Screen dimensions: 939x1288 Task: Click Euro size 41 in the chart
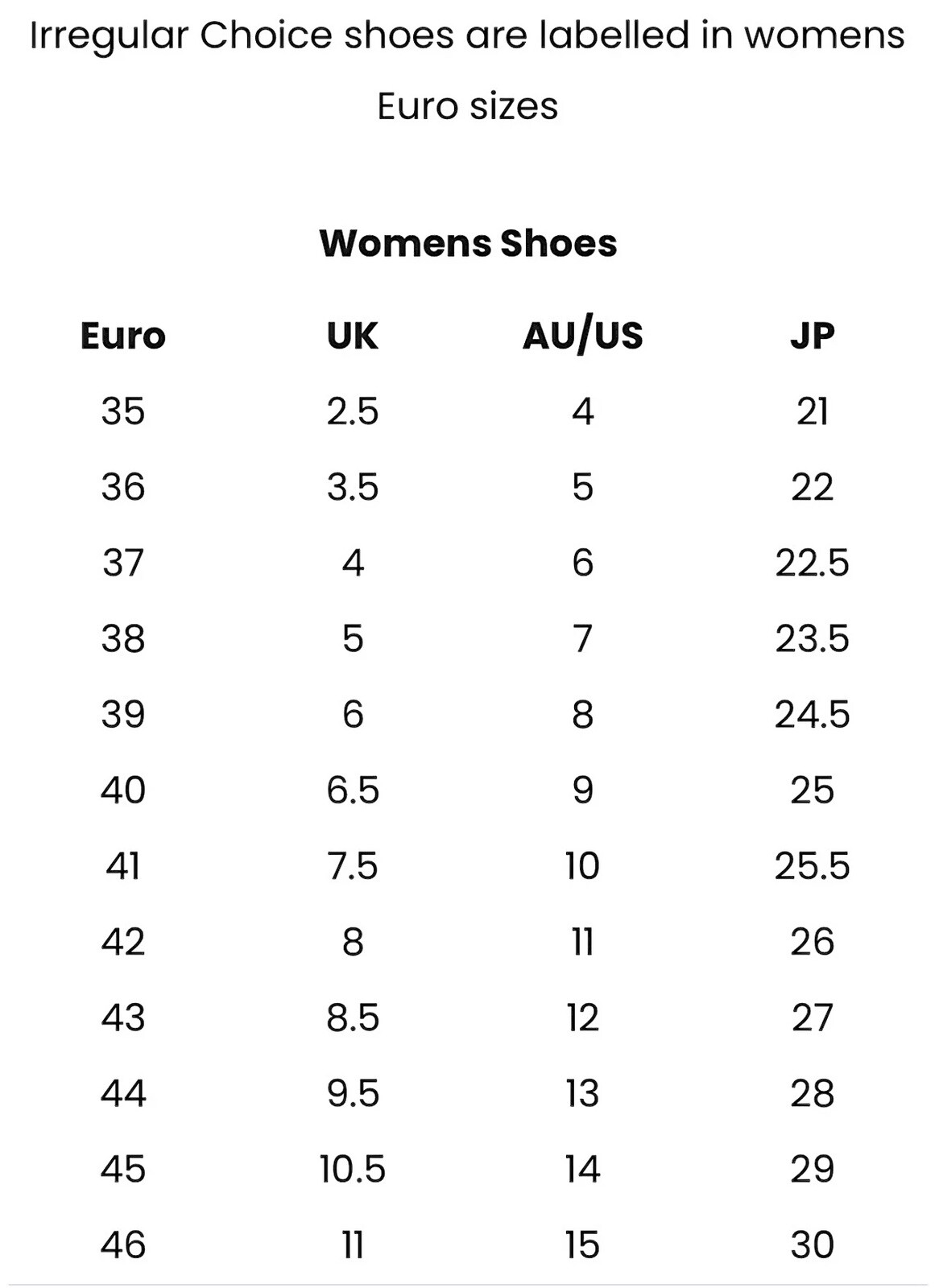(x=123, y=866)
